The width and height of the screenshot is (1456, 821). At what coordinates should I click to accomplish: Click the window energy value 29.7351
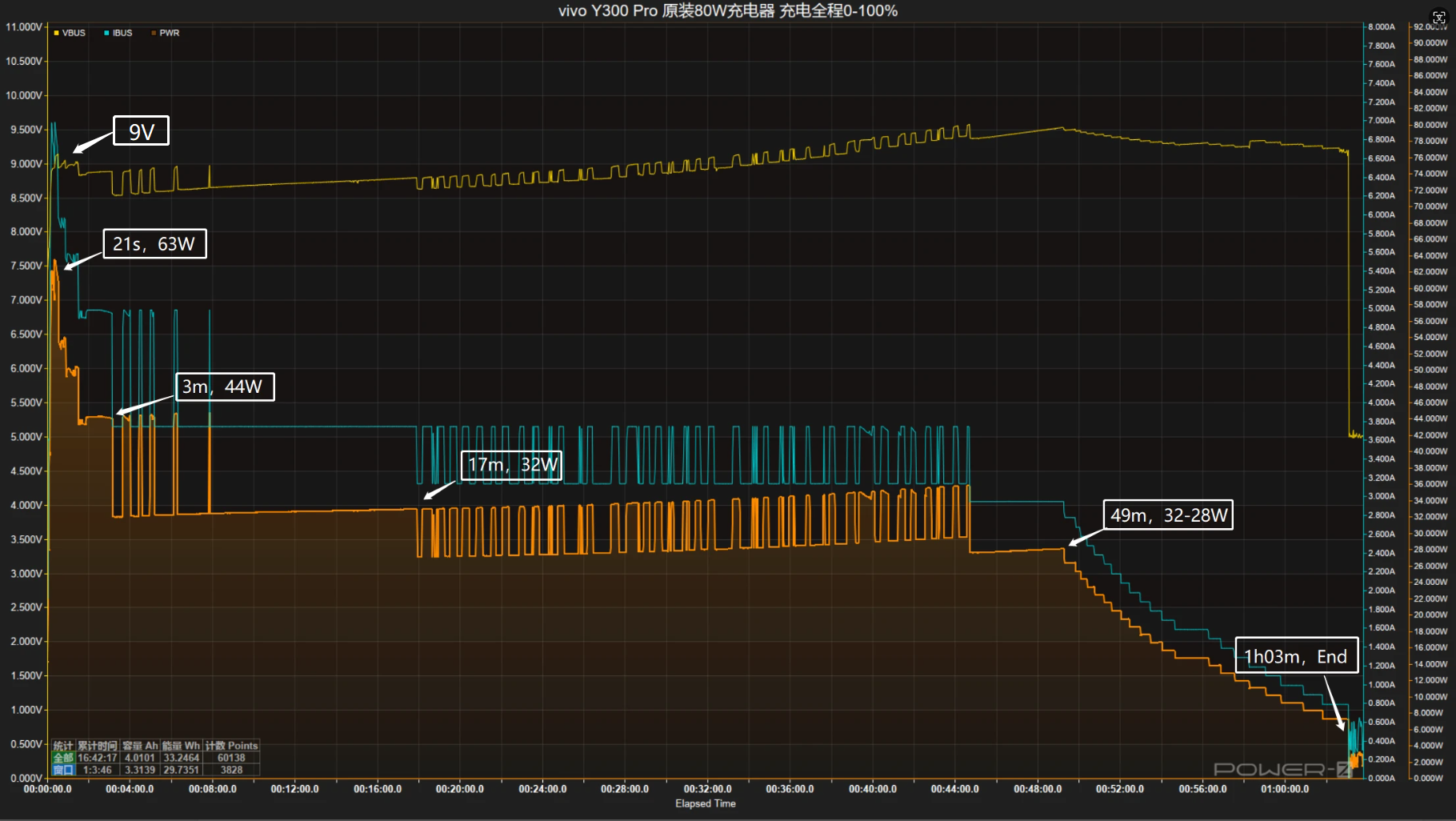tap(182, 770)
